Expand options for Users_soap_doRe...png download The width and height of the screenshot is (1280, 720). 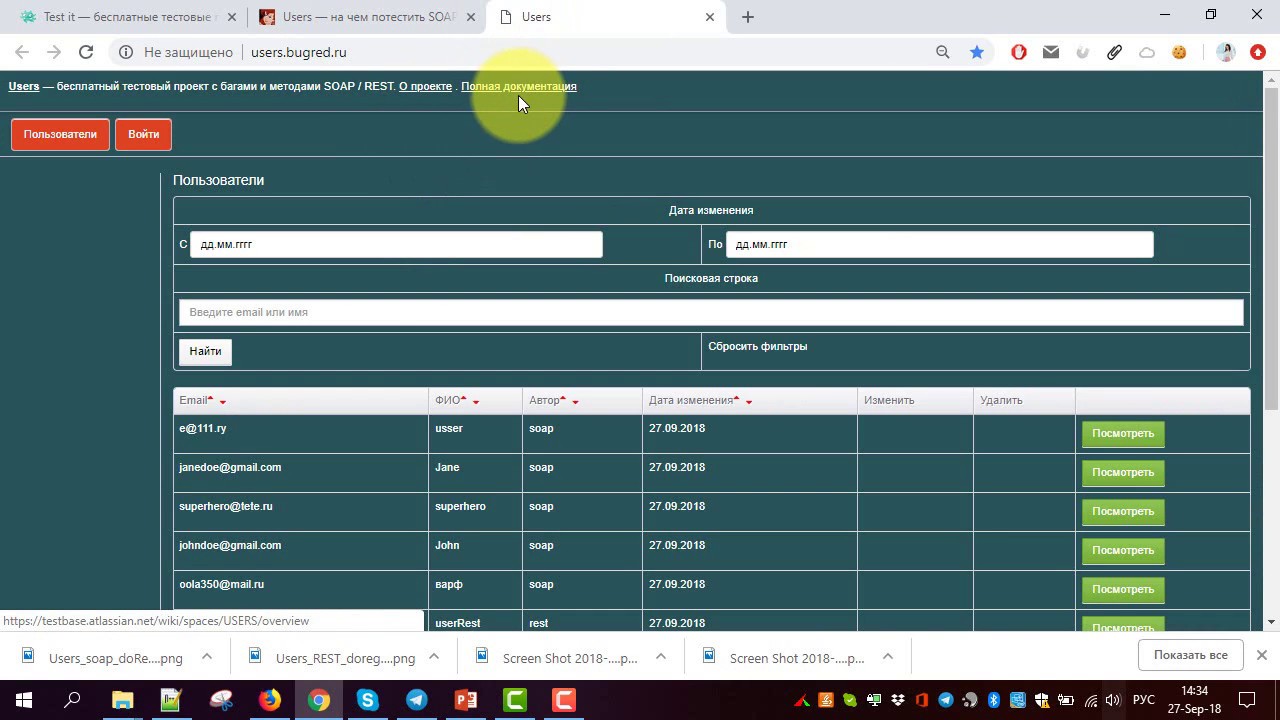pyautogui.click(x=207, y=657)
